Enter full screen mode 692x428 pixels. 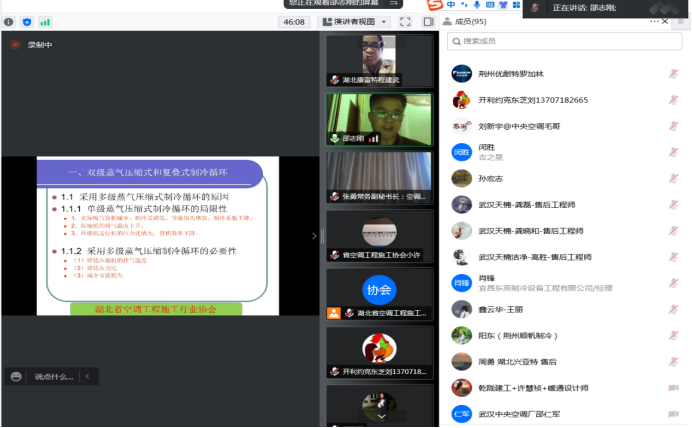405,22
